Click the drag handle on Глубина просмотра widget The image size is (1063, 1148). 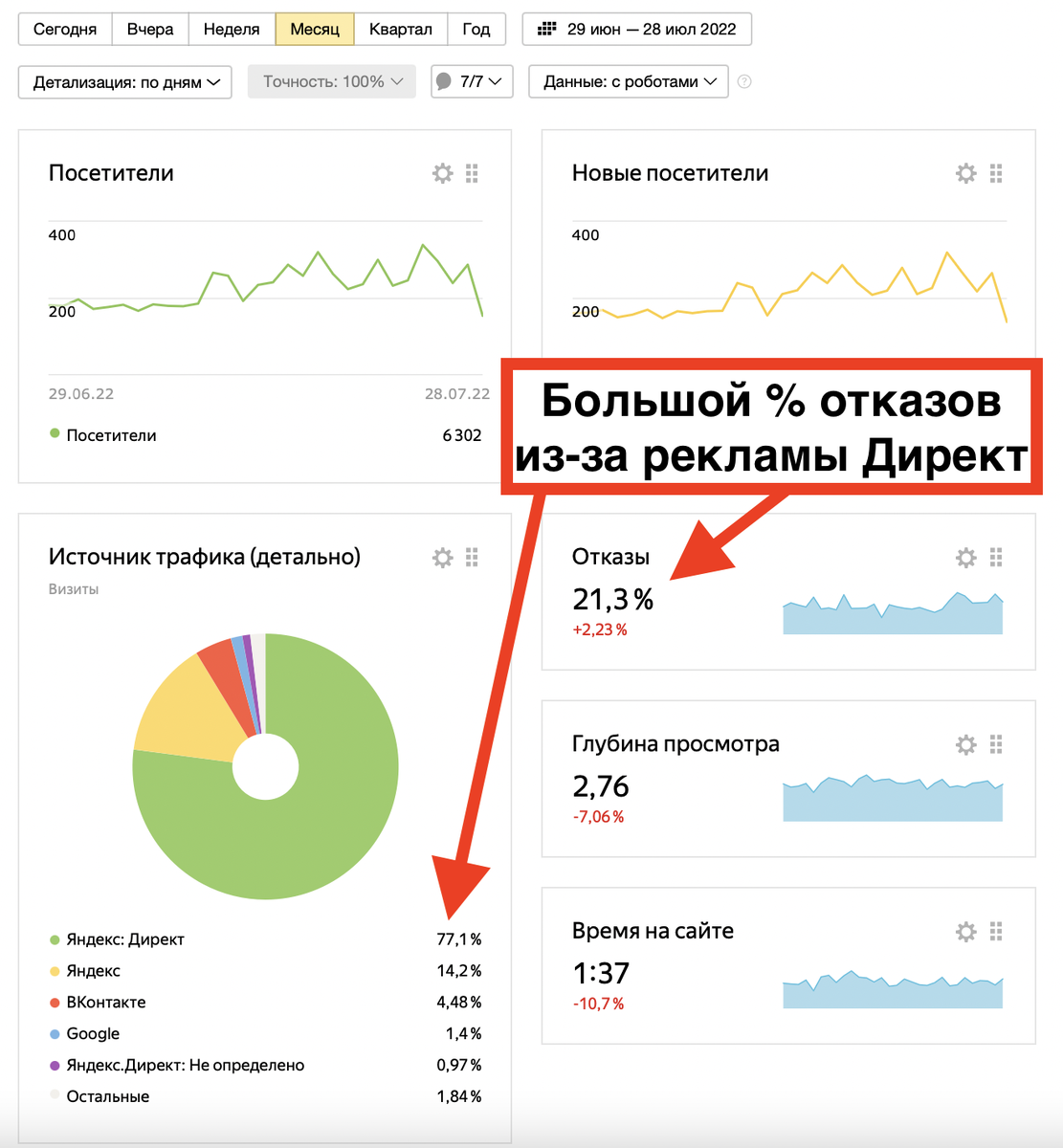(995, 743)
